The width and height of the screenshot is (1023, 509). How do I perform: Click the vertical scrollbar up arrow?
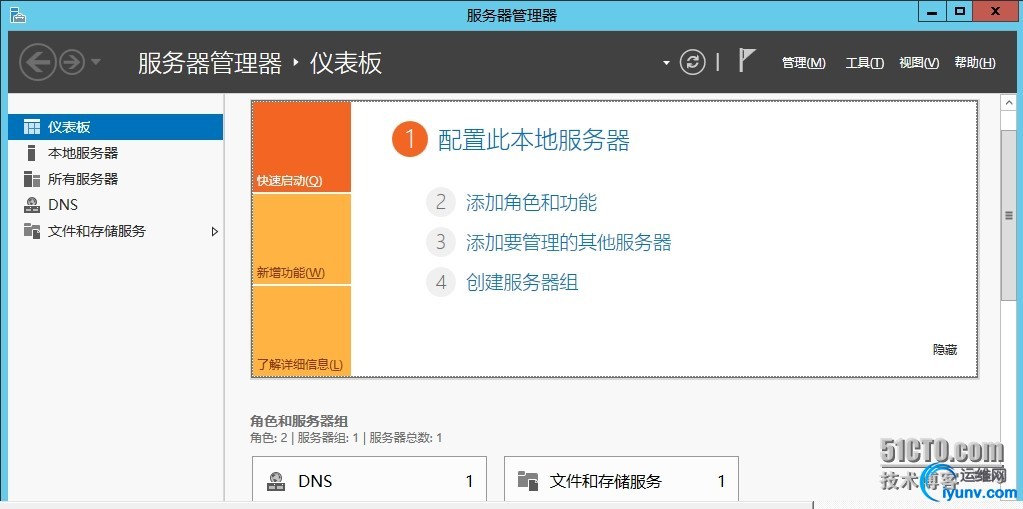(x=1009, y=103)
